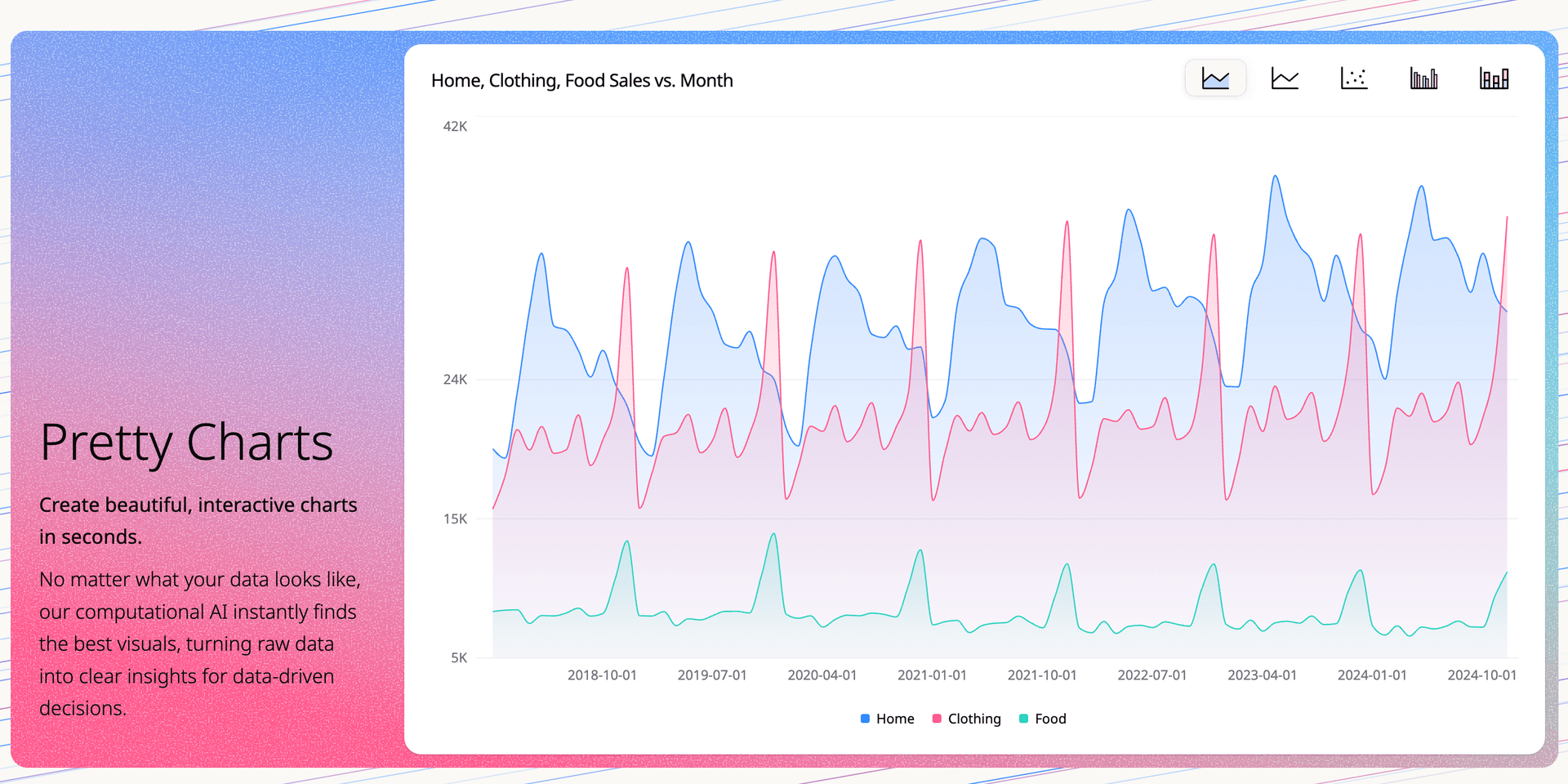Toggle the Food series legend label
This screenshot has width=1568, height=784.
point(1050,719)
